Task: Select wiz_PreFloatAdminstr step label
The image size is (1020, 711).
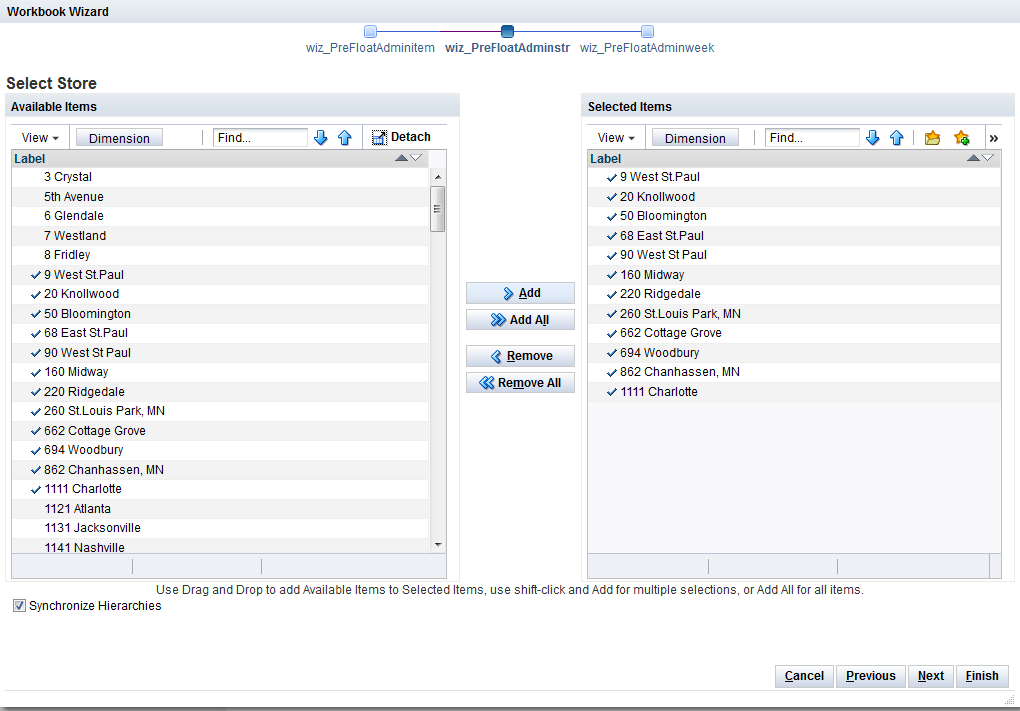Action: [507, 47]
